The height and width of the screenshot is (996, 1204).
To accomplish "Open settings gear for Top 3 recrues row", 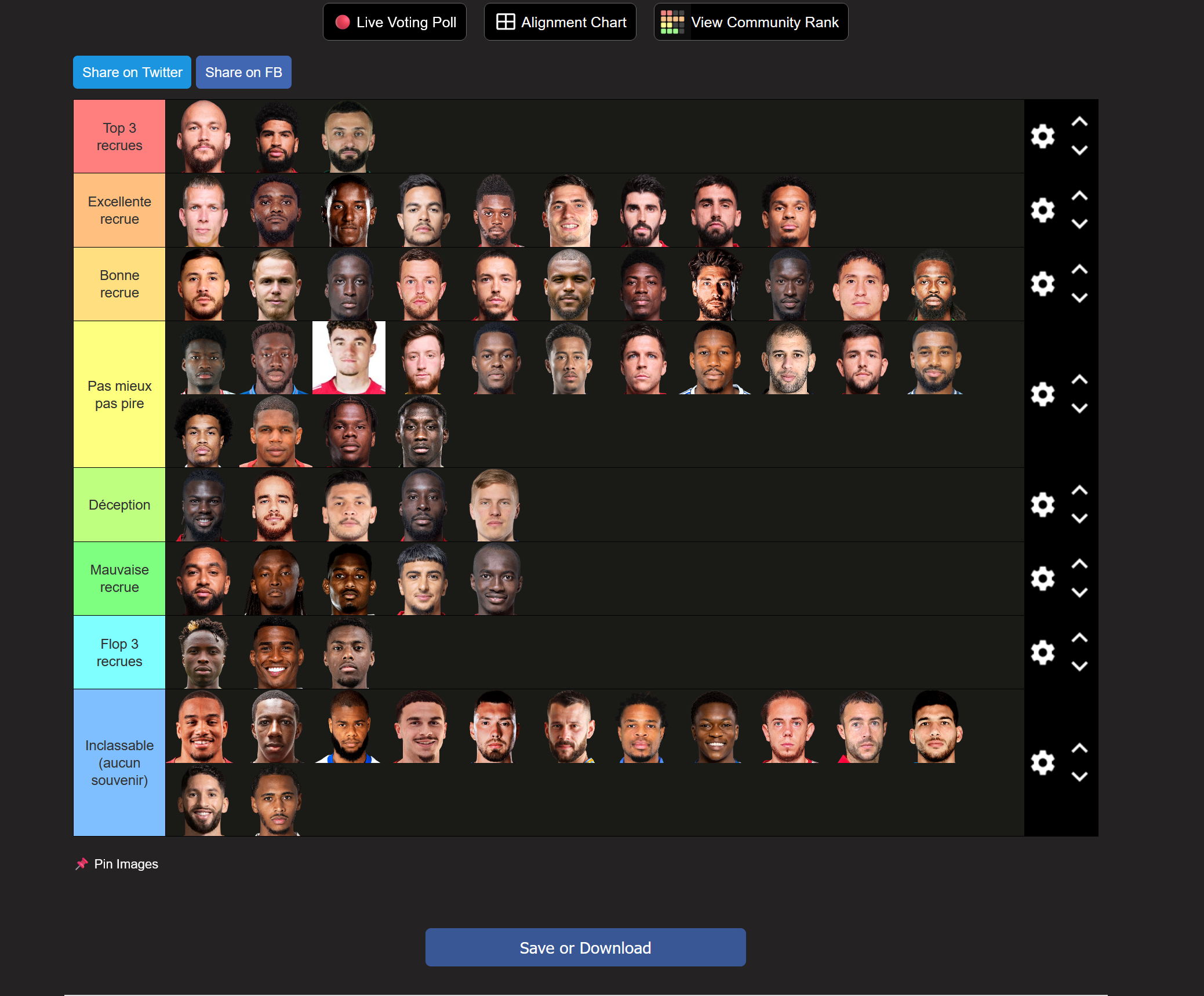I will tap(1042, 136).
